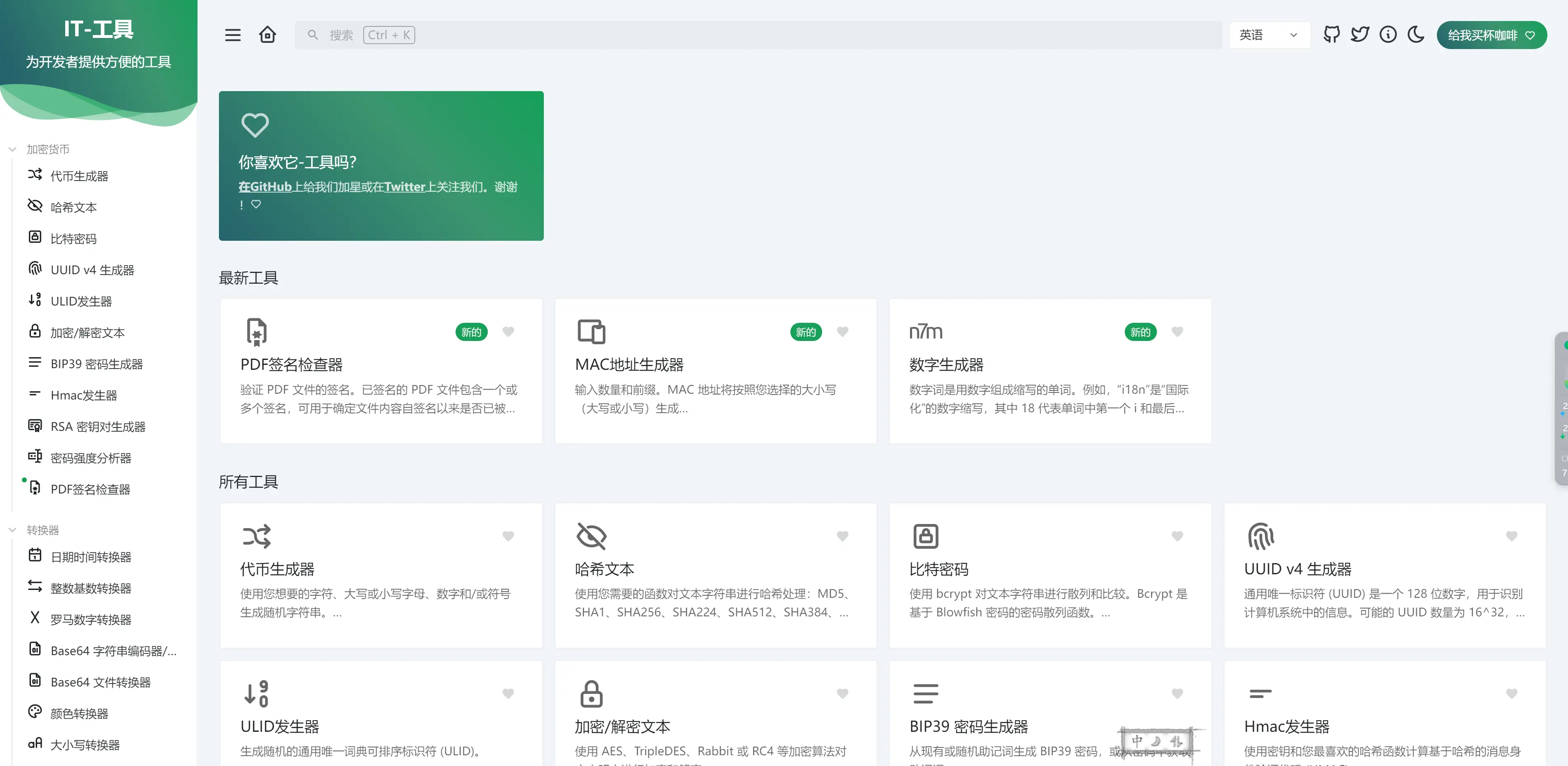Click the RSA 密钥对生成器 key icon
Screen dimensions: 1568x766
(x=35, y=426)
